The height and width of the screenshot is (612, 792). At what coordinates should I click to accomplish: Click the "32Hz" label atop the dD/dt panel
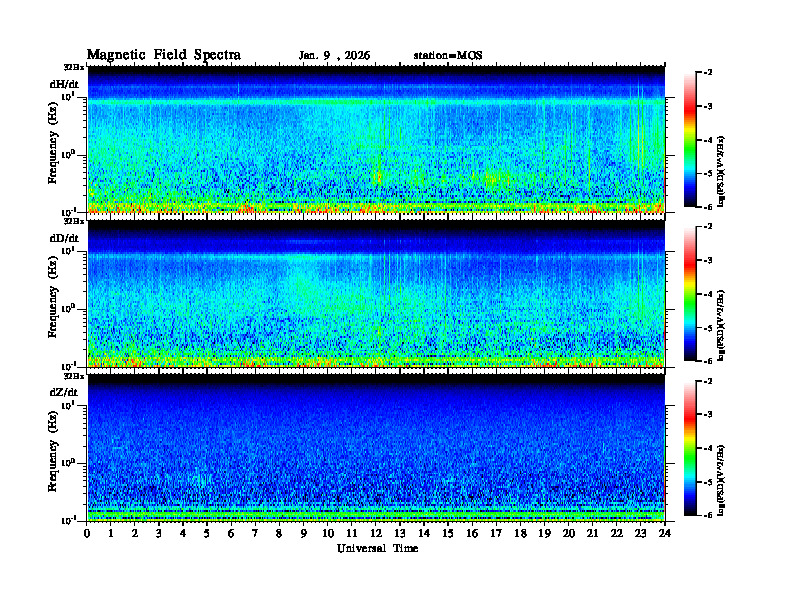tap(74, 221)
